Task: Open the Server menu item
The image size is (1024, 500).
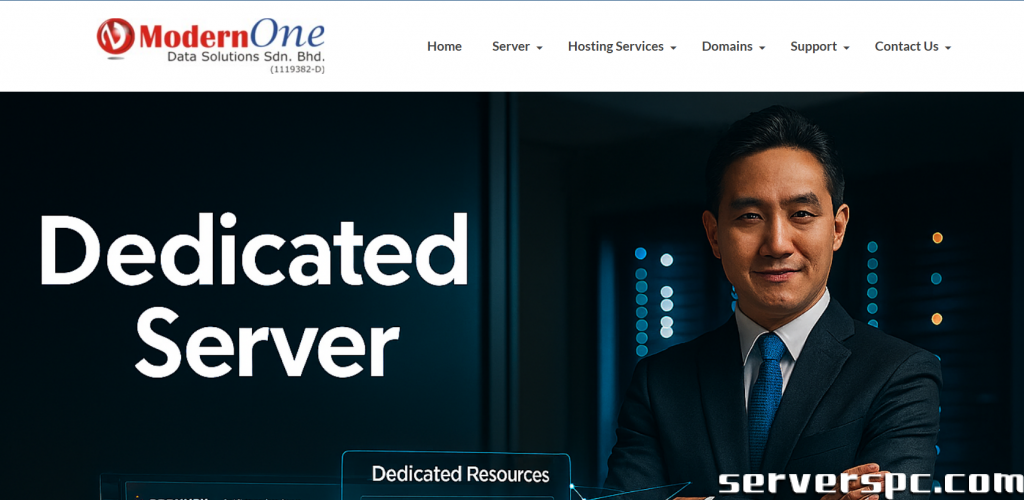Action: 510,46
